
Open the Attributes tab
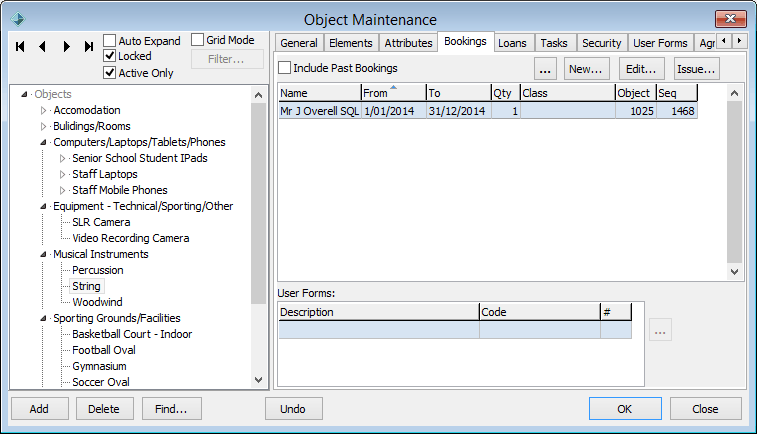click(408, 43)
